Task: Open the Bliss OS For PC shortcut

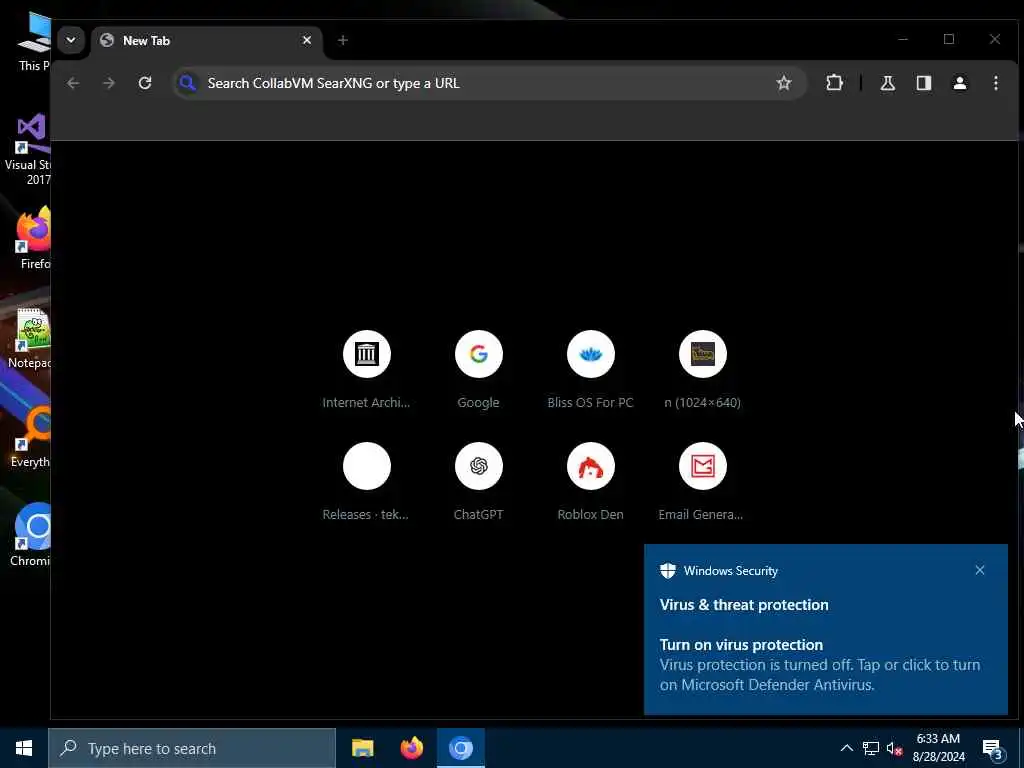Action: tap(590, 370)
